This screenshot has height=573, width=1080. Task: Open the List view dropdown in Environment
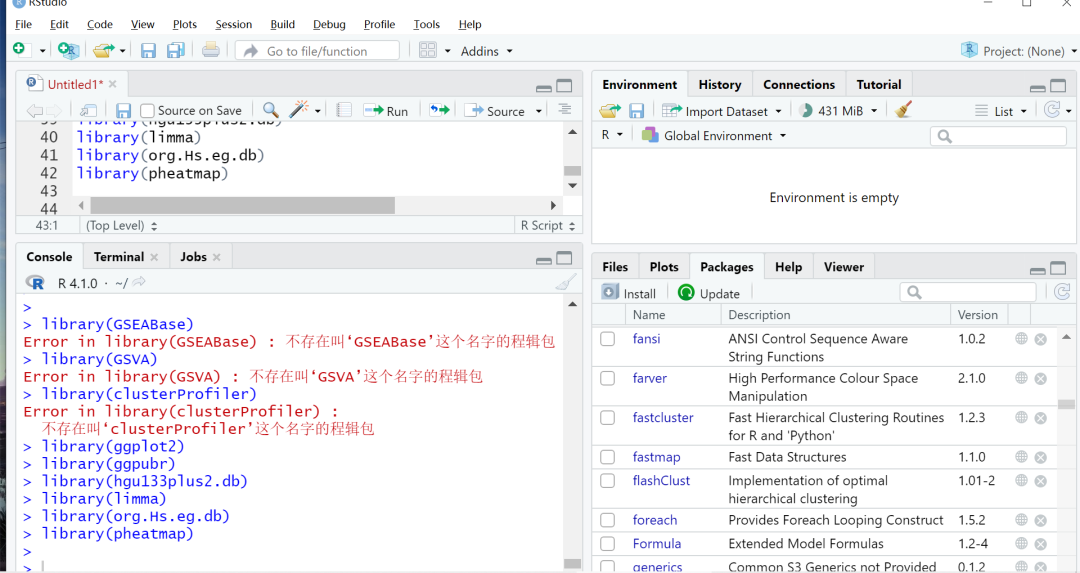click(x=1001, y=111)
